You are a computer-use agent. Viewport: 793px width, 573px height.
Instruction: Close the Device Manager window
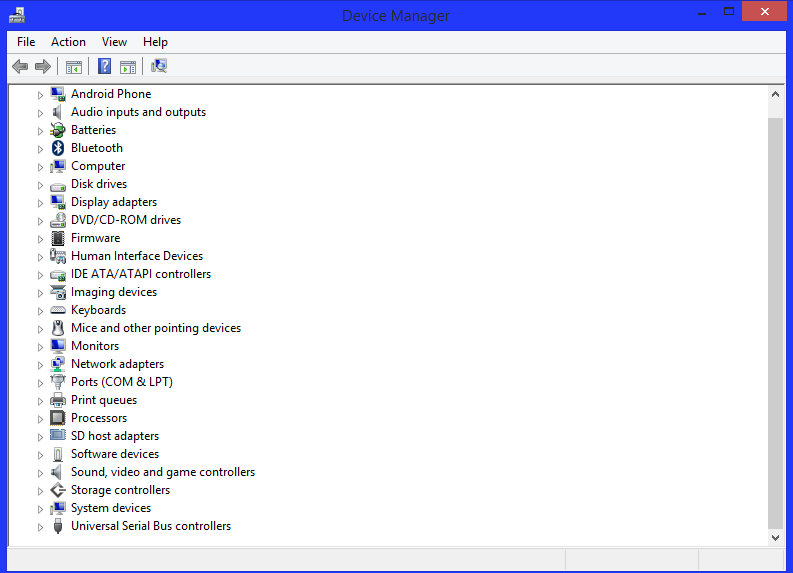tap(765, 11)
